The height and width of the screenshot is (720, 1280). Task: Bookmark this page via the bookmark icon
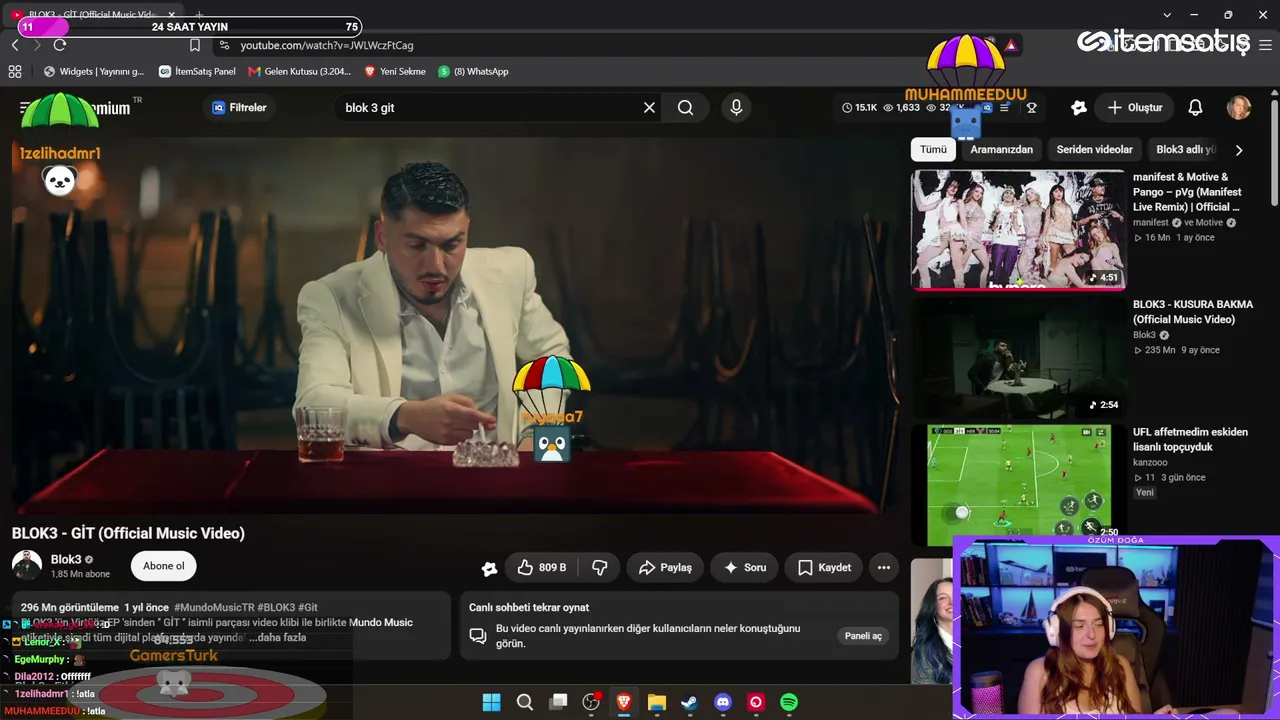[x=195, y=45]
